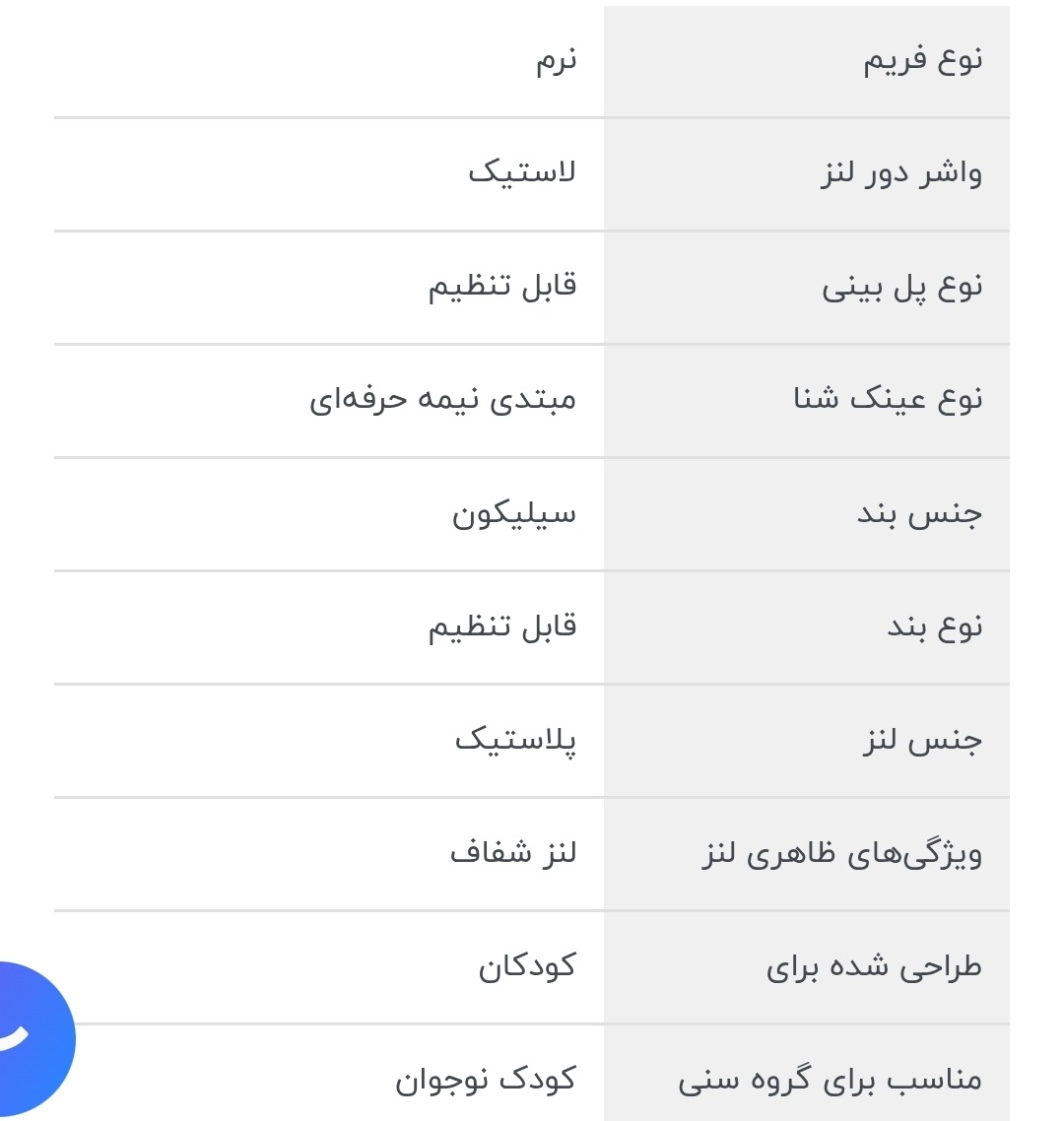The image size is (1064, 1121).
Task: Select the کودک نوجوان age group value
Action: pos(485,1081)
